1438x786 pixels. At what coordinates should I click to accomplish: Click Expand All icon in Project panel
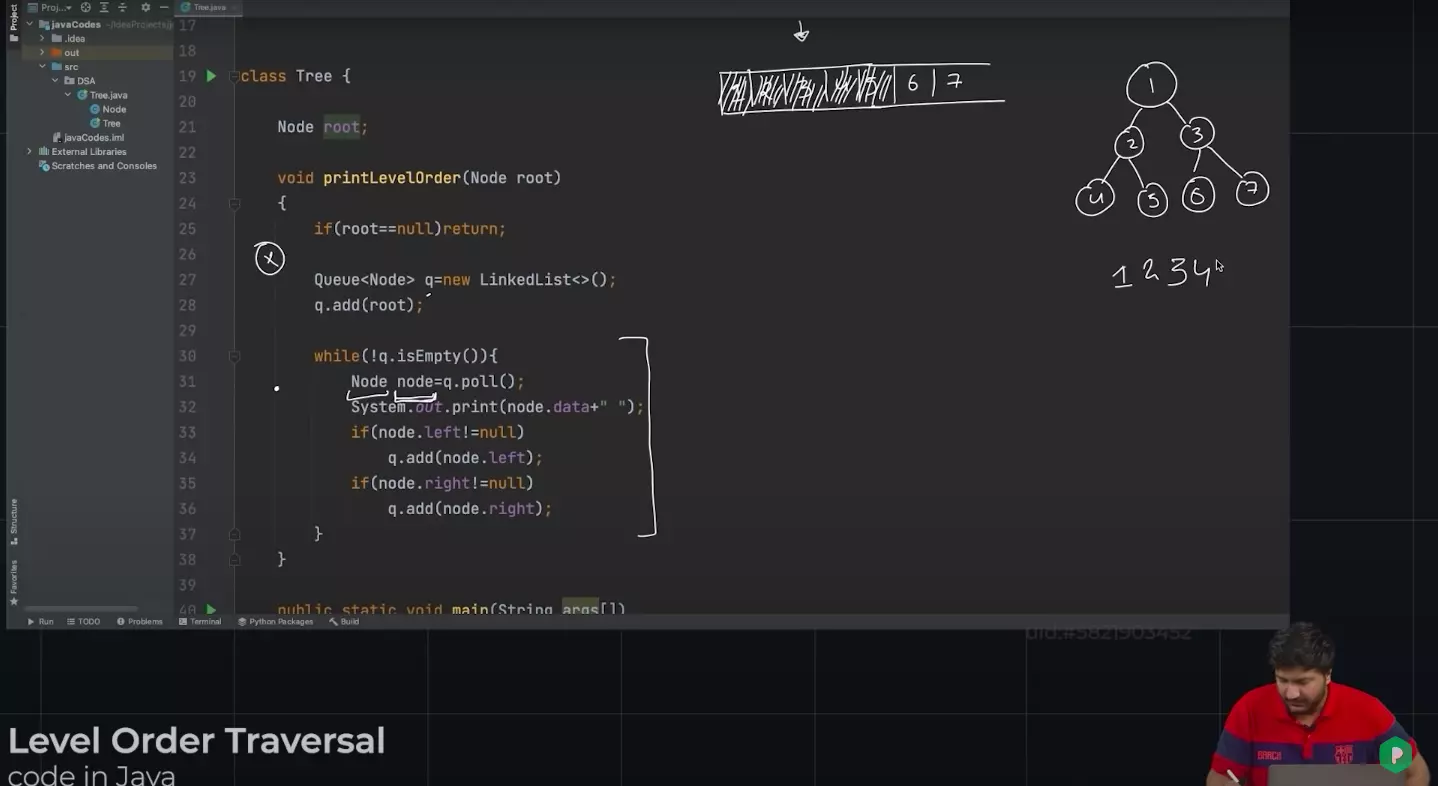click(x=104, y=8)
